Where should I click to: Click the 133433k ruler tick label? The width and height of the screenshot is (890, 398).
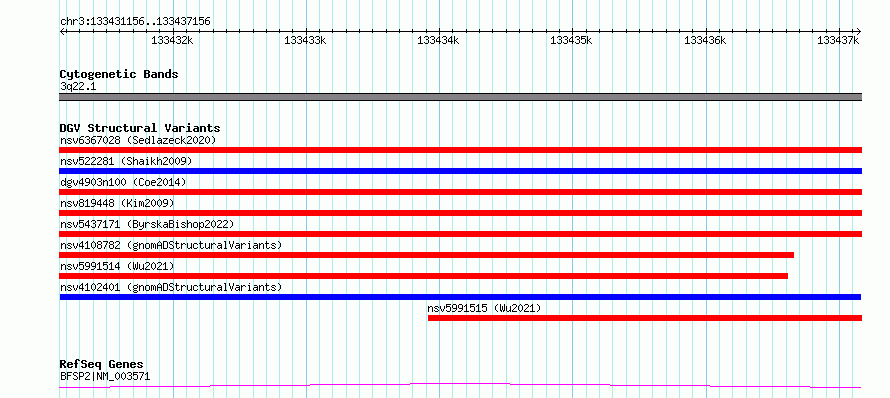click(306, 40)
